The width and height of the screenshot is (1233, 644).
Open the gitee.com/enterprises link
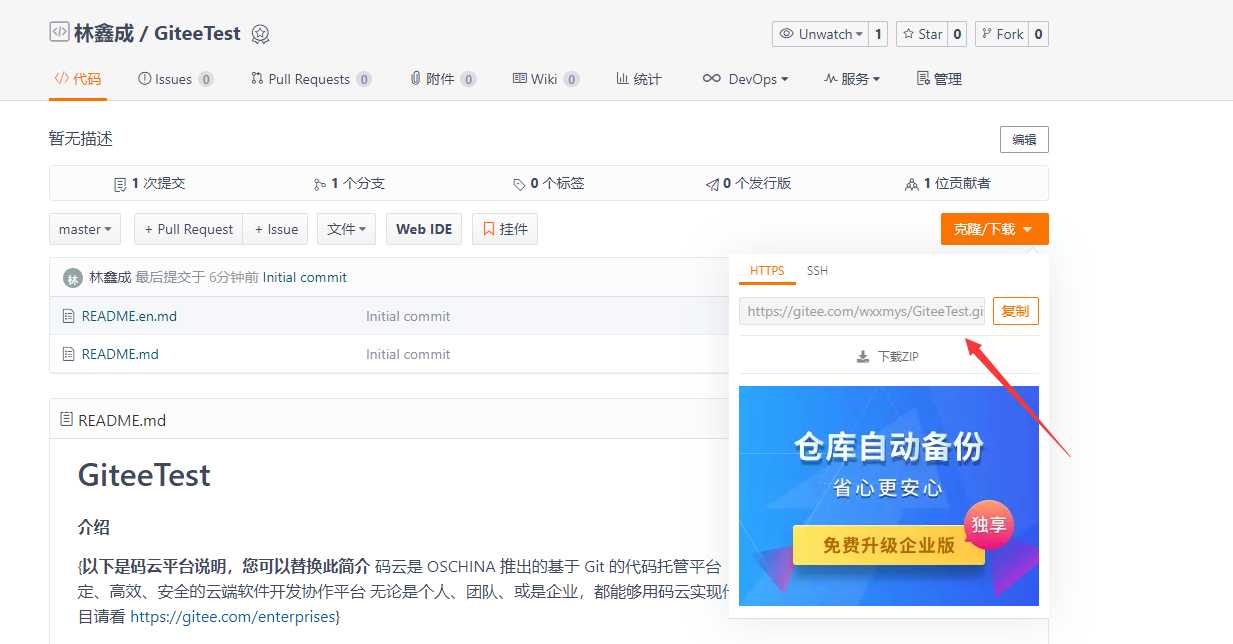[233, 616]
